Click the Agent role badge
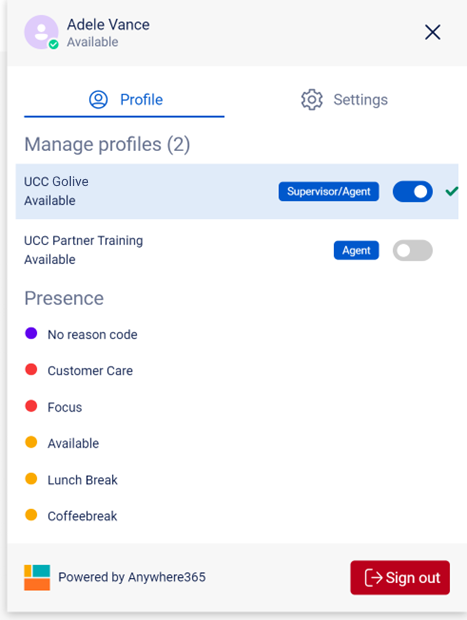 pyautogui.click(x=356, y=250)
